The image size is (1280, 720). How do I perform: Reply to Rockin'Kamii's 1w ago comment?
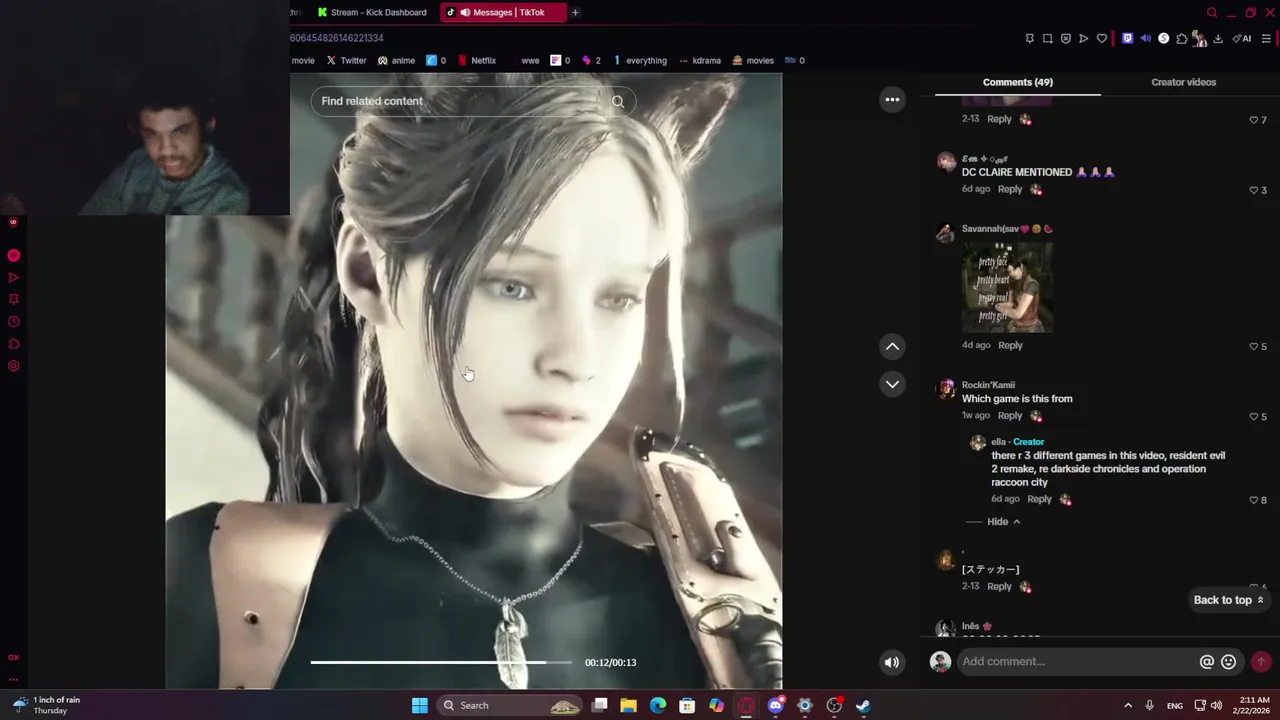pyautogui.click(x=1010, y=415)
